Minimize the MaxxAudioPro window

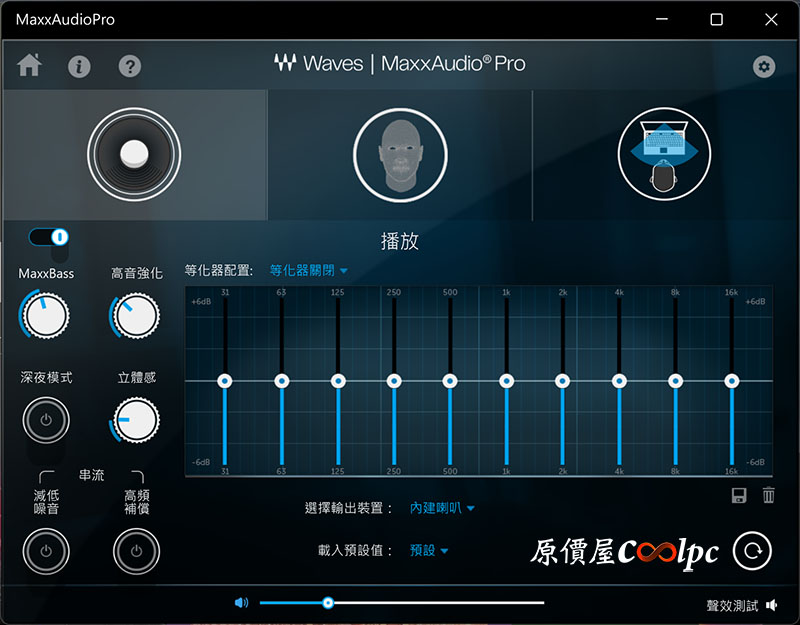click(662, 19)
